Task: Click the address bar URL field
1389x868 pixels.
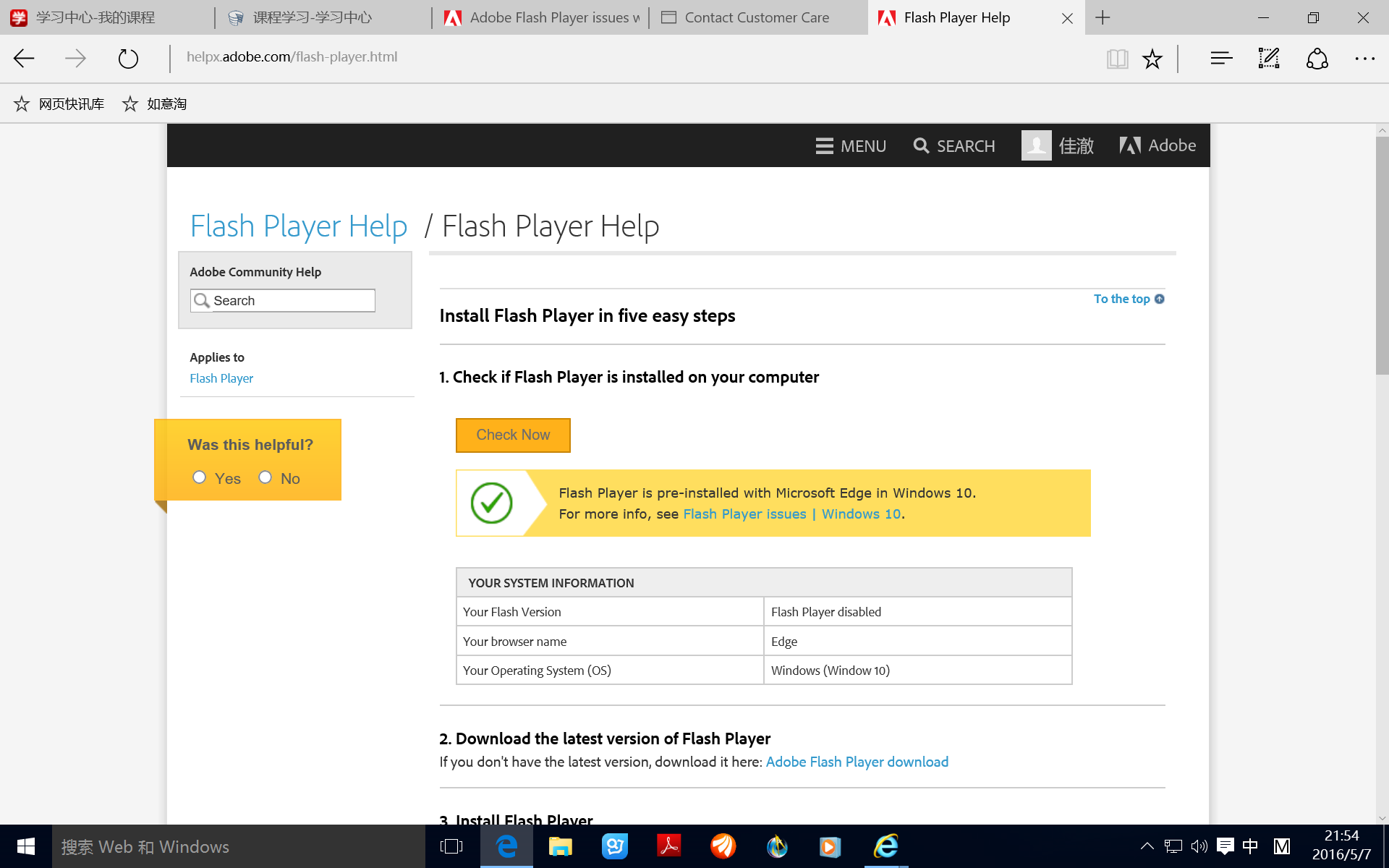Action: click(x=637, y=57)
